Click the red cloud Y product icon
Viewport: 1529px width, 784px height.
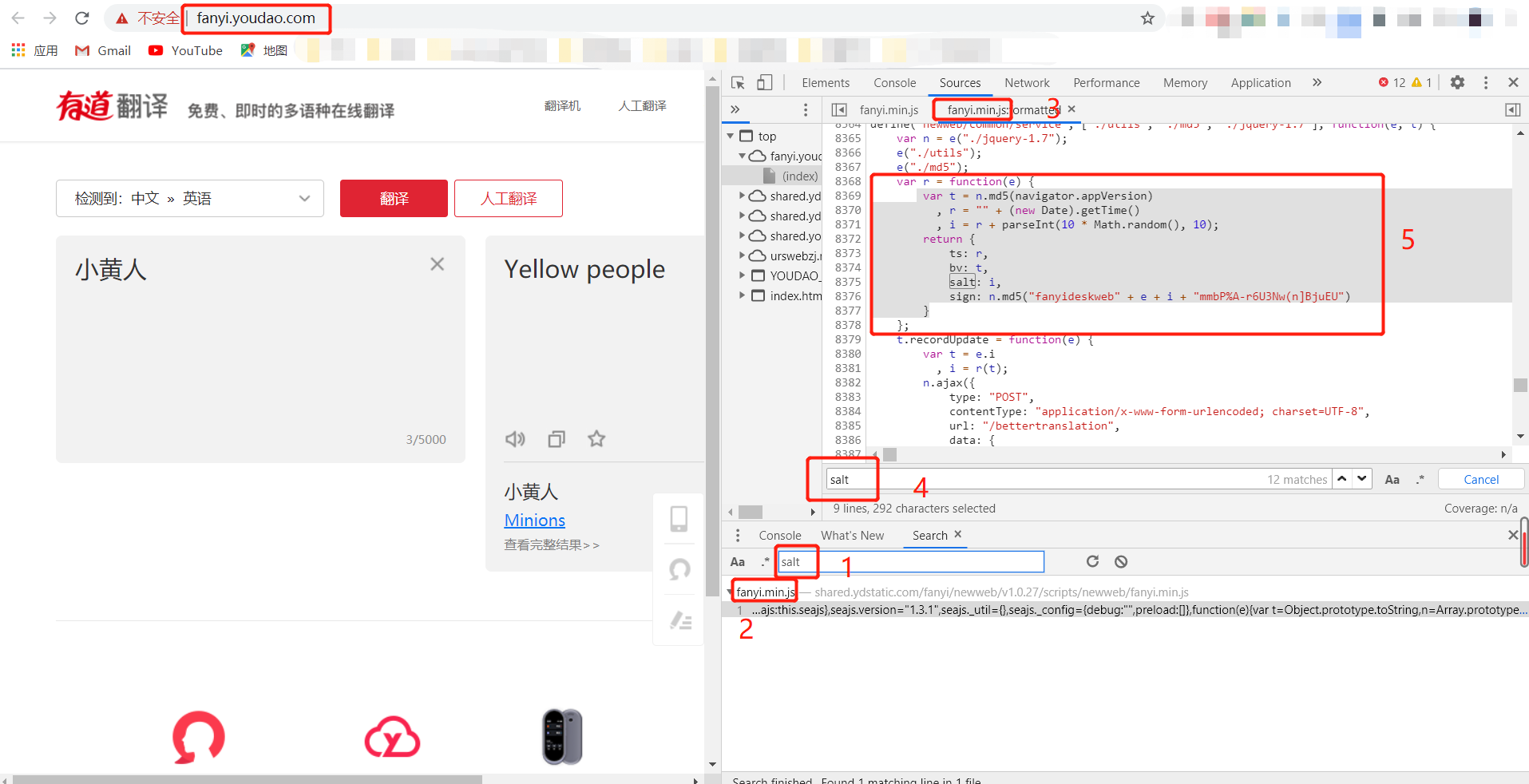coord(392,737)
